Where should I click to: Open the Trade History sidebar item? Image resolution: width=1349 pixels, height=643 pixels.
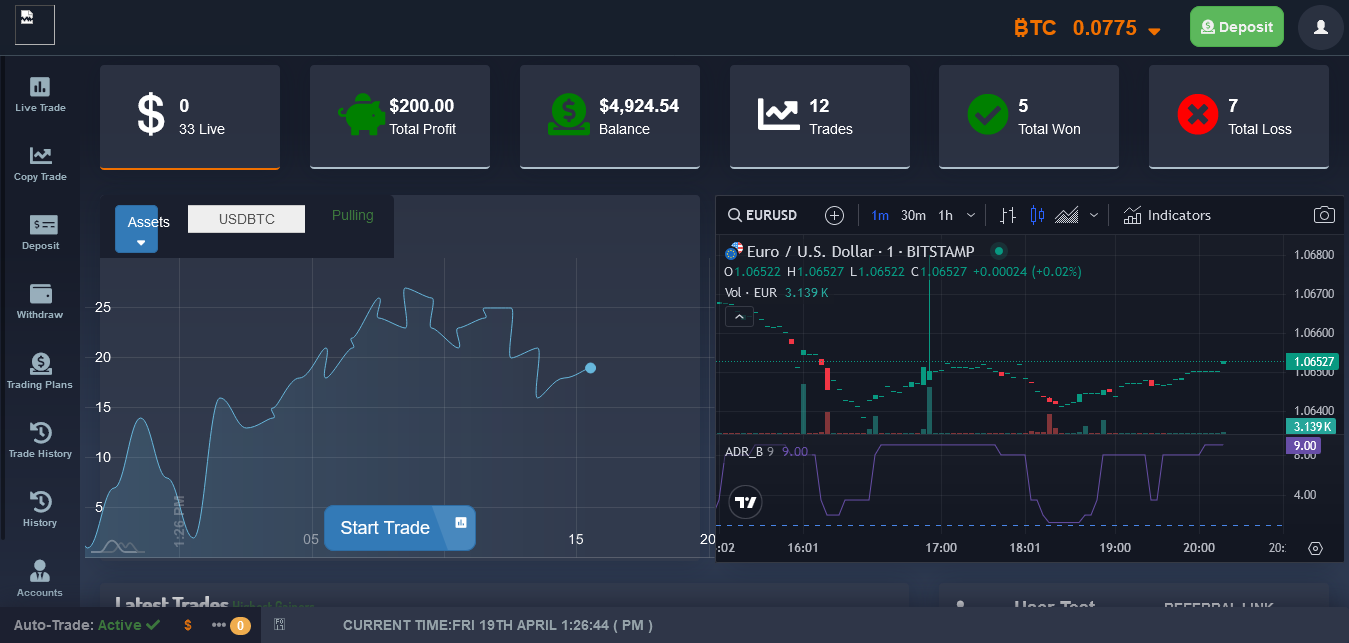(40, 440)
